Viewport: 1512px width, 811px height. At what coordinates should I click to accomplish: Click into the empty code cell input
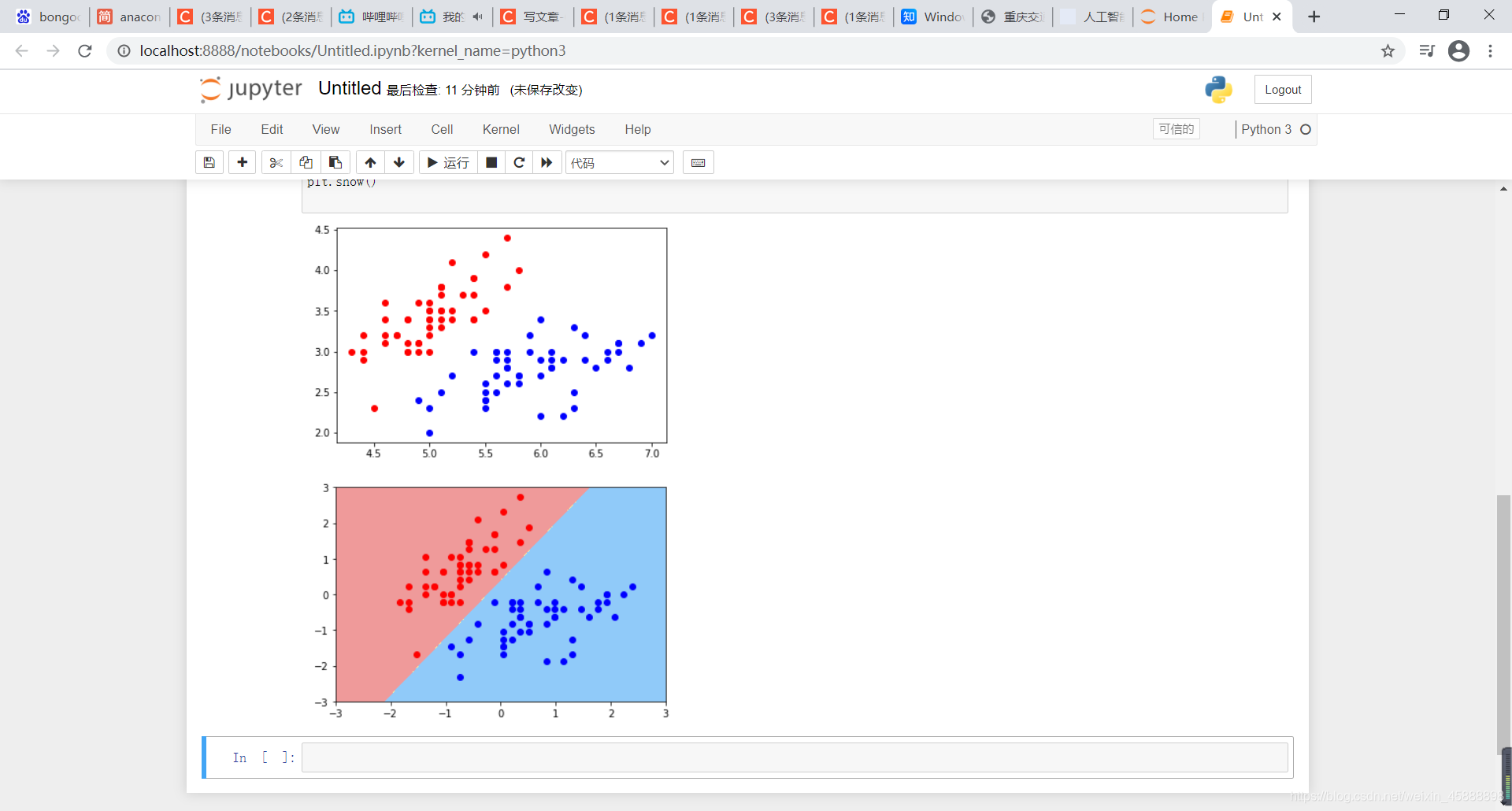(x=795, y=757)
